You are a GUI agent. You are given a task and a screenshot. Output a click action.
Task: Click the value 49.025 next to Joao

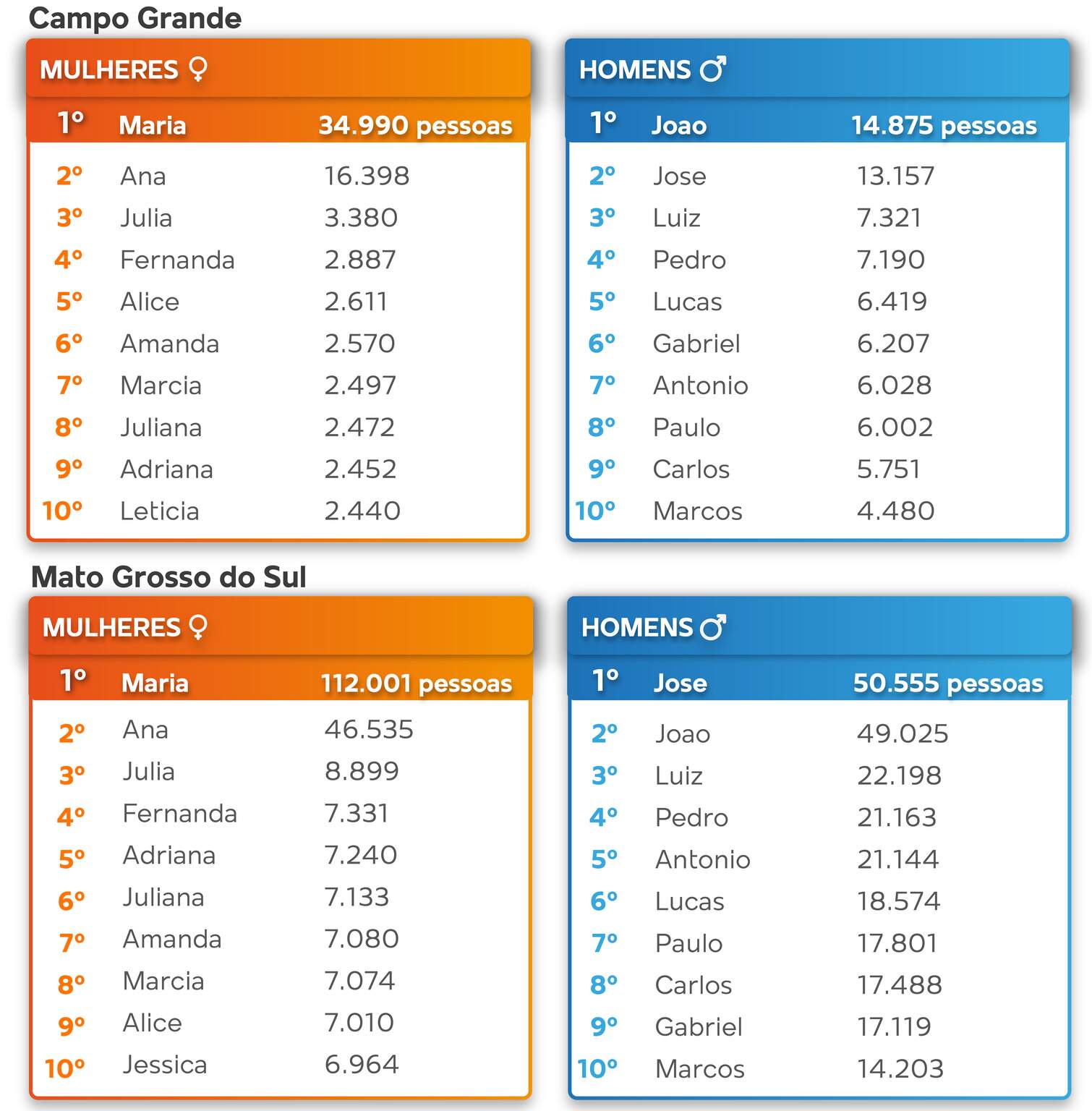[903, 733]
